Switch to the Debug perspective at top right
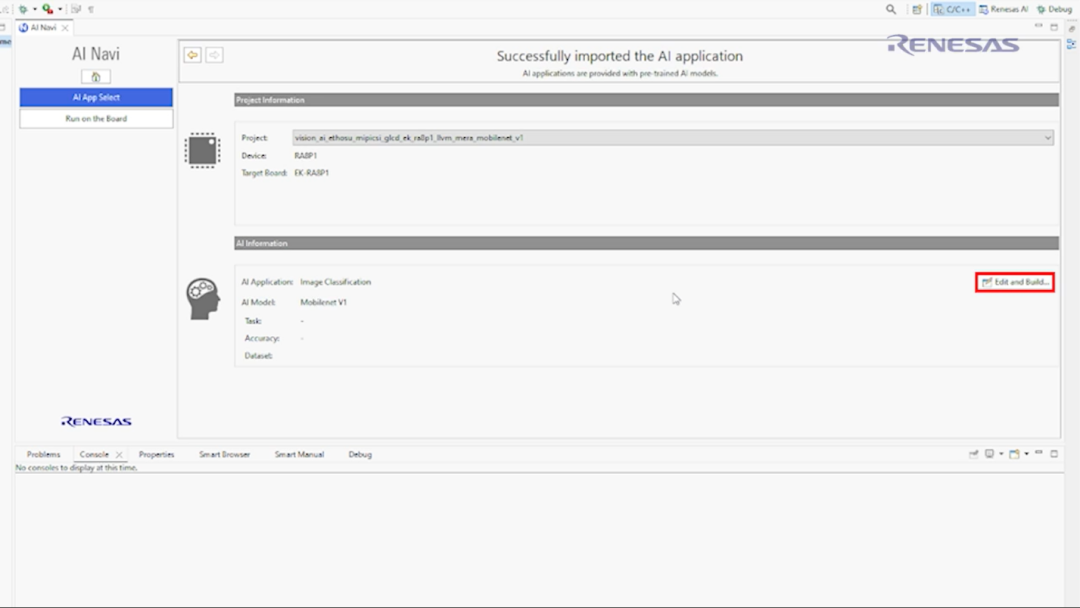This screenshot has width=1080, height=608. tap(1054, 9)
